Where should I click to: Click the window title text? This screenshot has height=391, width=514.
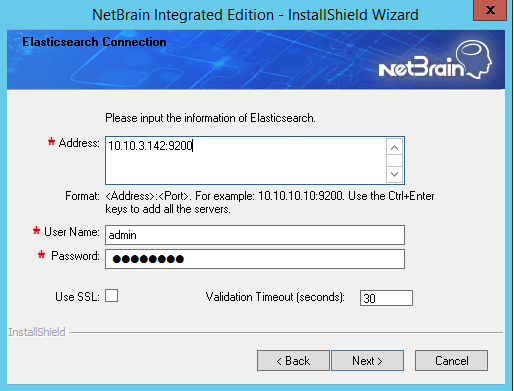[x=255, y=15]
